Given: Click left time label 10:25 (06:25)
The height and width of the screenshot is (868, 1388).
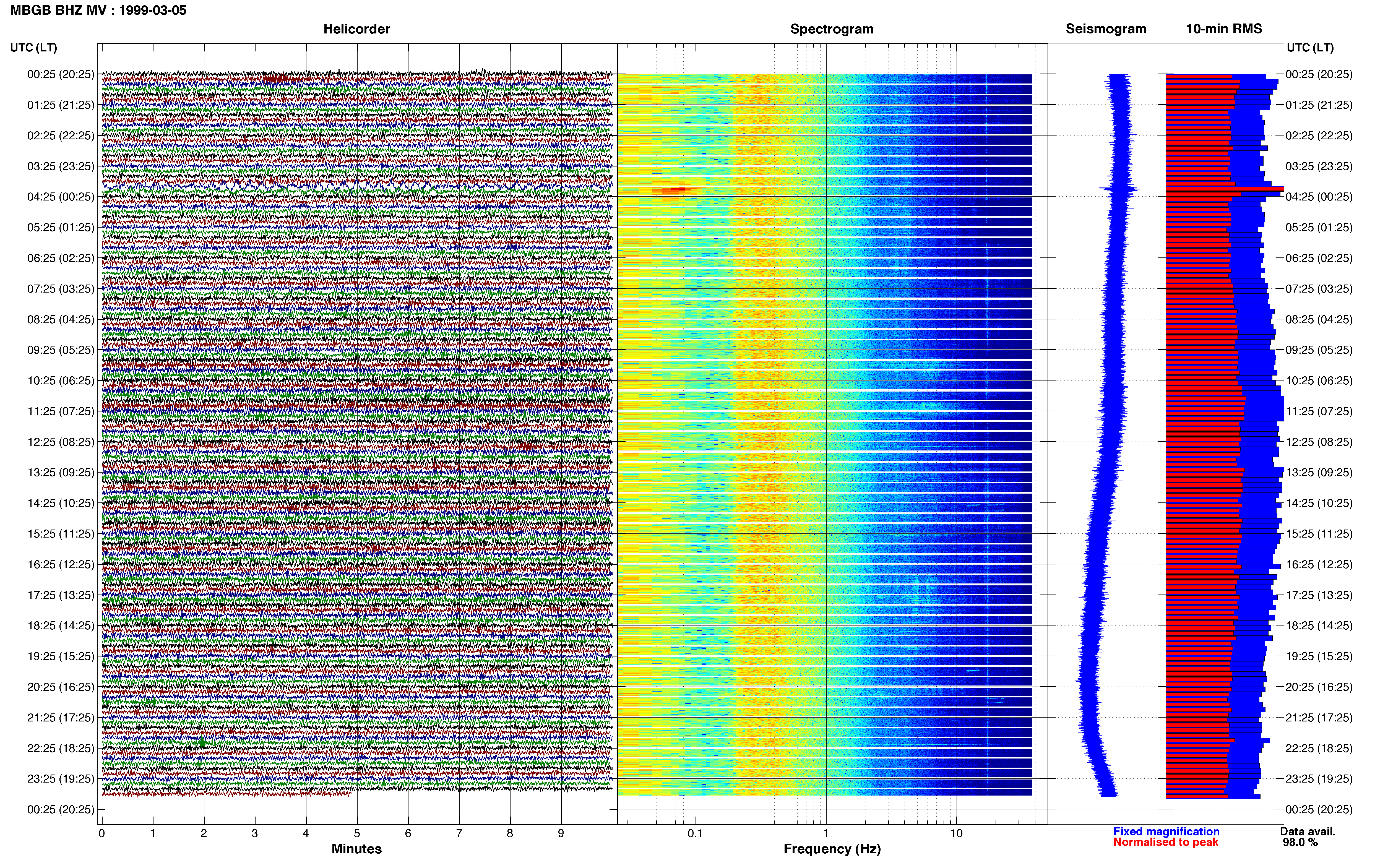Looking at the screenshot, I should (x=60, y=380).
